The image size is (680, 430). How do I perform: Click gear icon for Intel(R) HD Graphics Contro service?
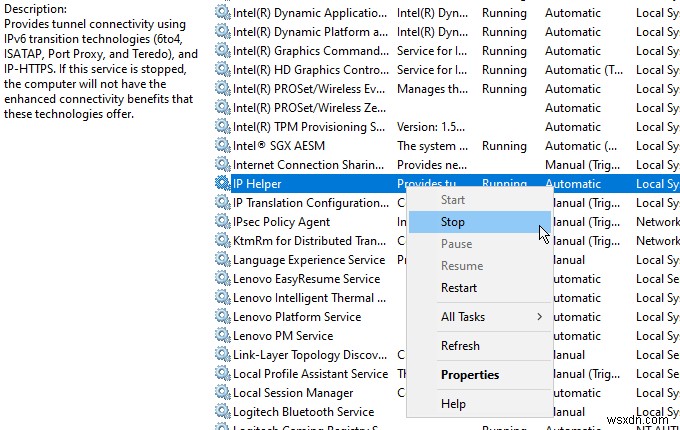click(x=222, y=70)
